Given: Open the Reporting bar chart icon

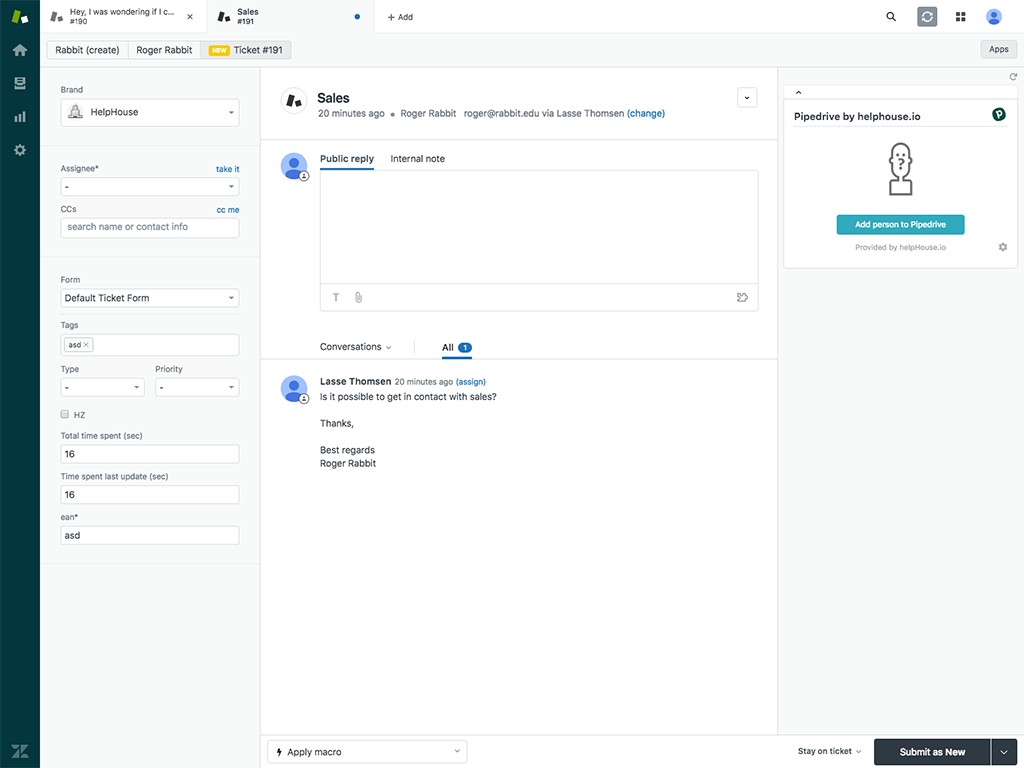Looking at the screenshot, I should 20,117.
